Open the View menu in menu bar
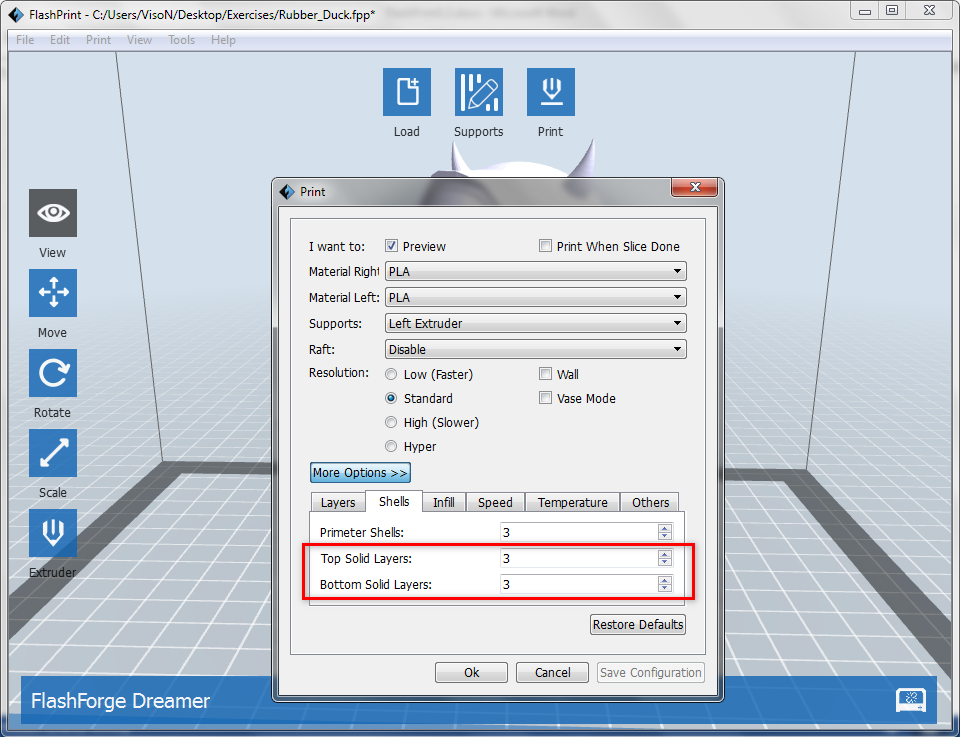The width and height of the screenshot is (960, 737). (140, 40)
